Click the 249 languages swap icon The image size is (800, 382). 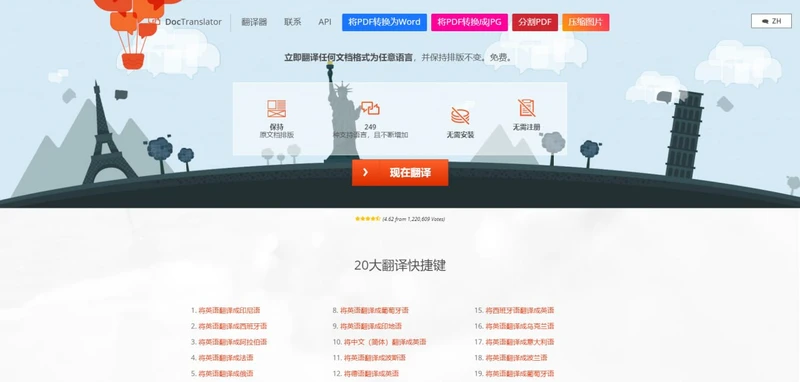[x=370, y=109]
